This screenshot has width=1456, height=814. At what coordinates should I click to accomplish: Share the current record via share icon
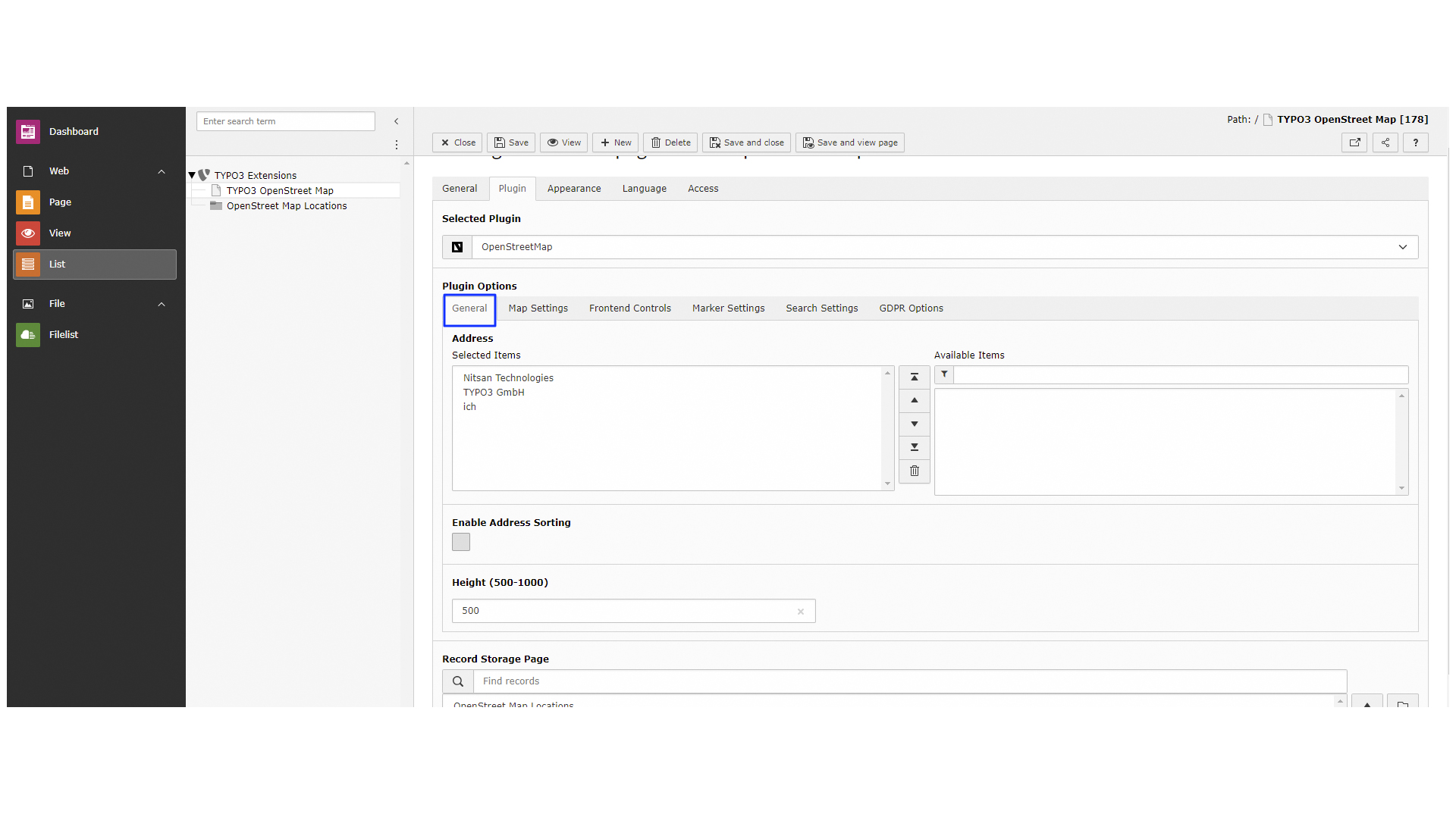tap(1385, 142)
